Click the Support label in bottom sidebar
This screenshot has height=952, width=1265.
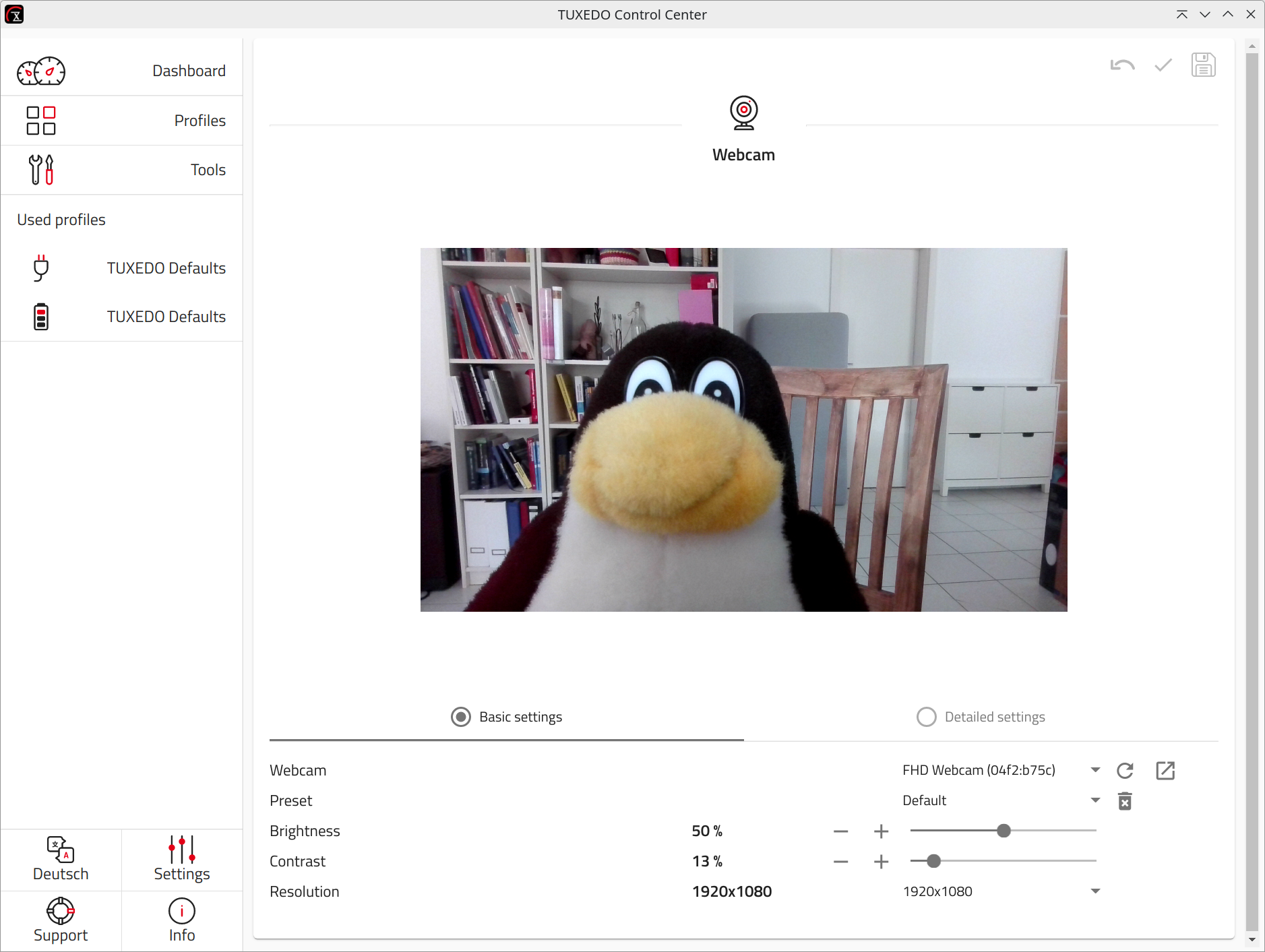tap(61, 935)
